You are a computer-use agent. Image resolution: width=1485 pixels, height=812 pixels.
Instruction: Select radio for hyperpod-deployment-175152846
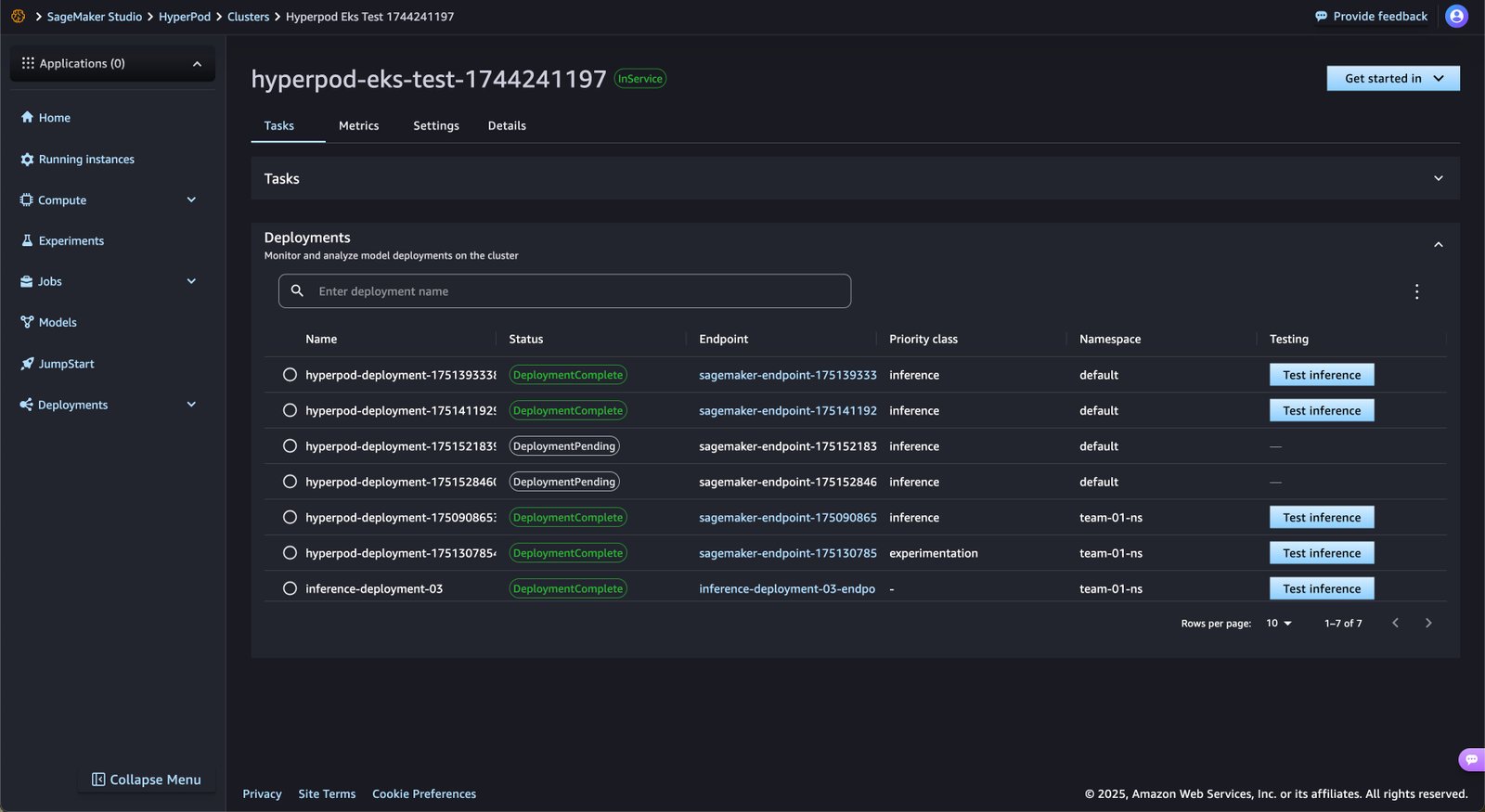tap(290, 482)
